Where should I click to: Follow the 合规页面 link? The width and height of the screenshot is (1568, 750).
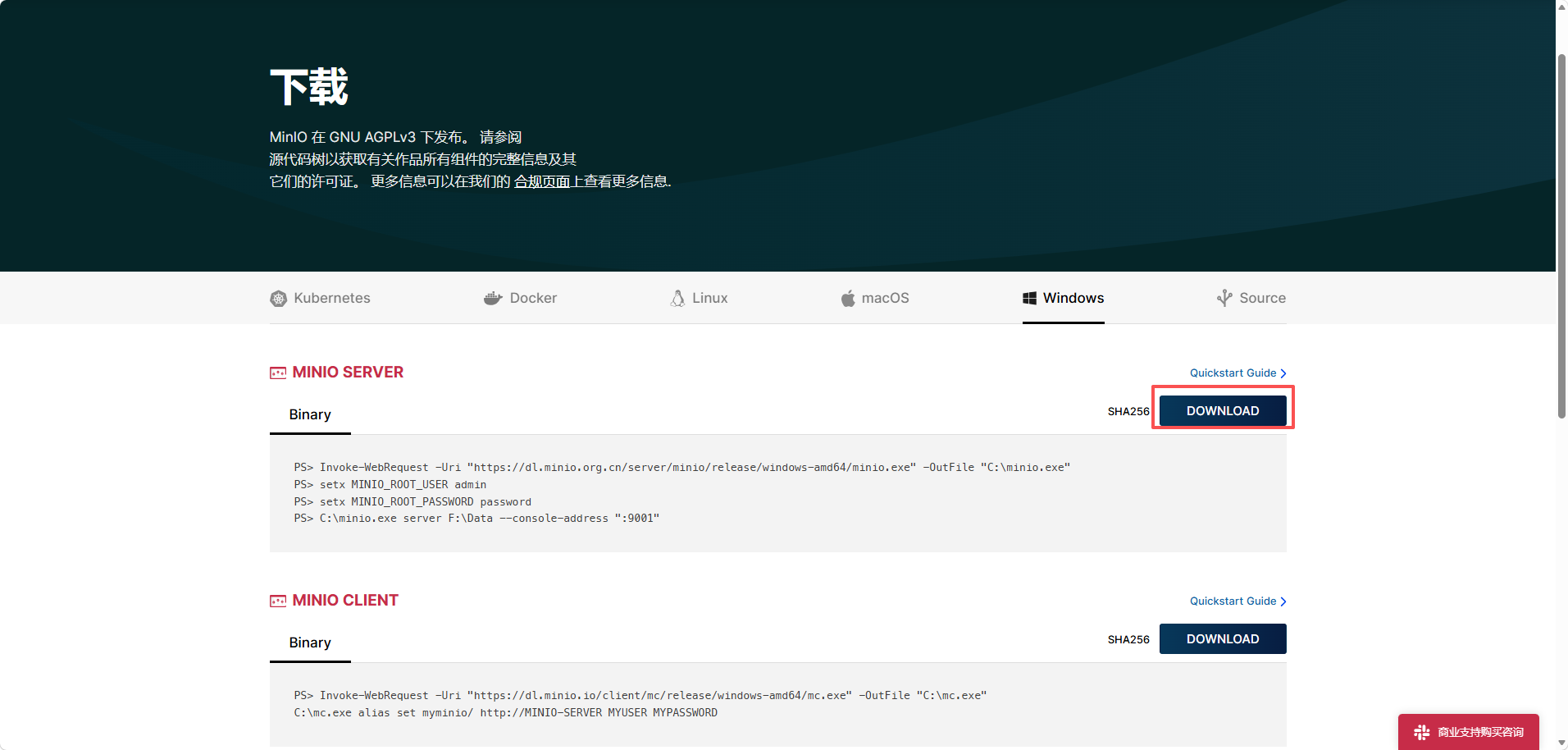tap(542, 181)
